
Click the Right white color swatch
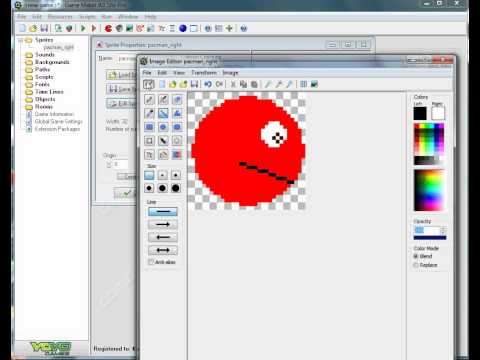(438, 113)
